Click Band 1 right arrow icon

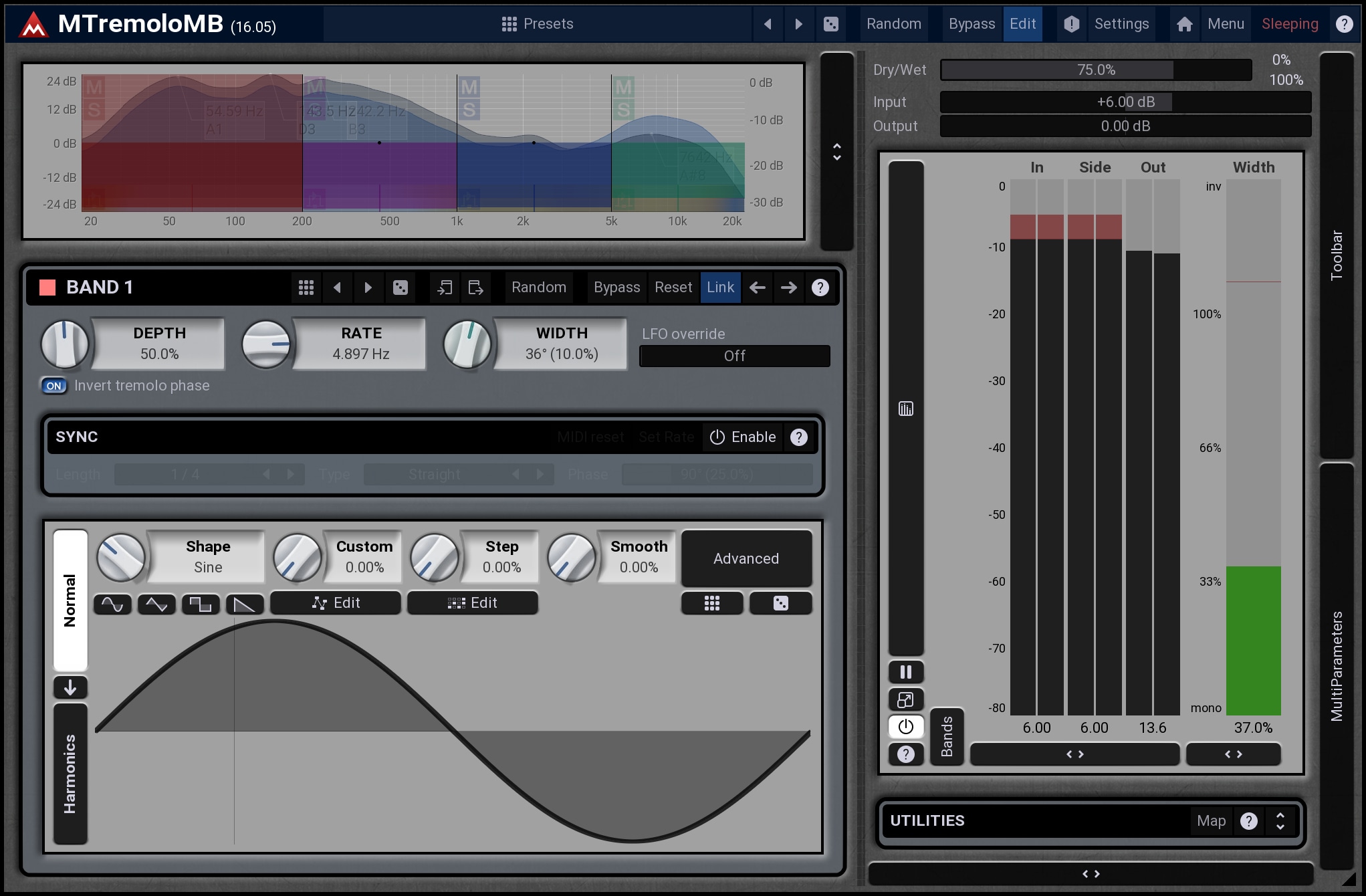pyautogui.click(x=789, y=288)
